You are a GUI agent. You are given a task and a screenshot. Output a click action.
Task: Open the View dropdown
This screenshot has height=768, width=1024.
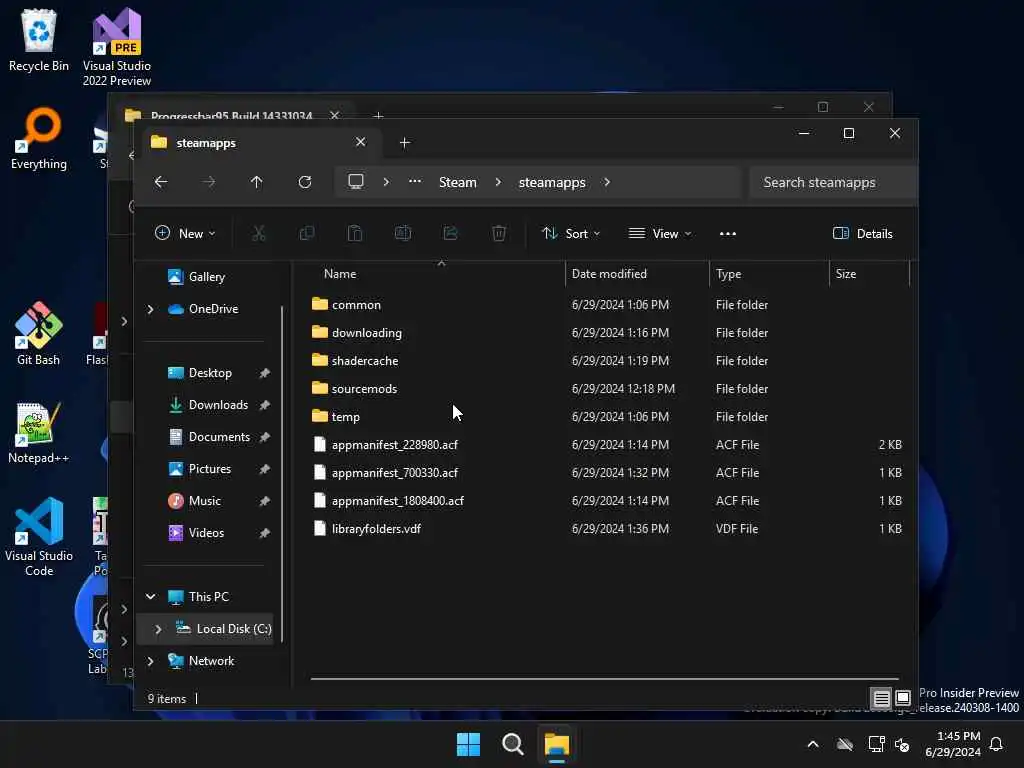point(660,234)
